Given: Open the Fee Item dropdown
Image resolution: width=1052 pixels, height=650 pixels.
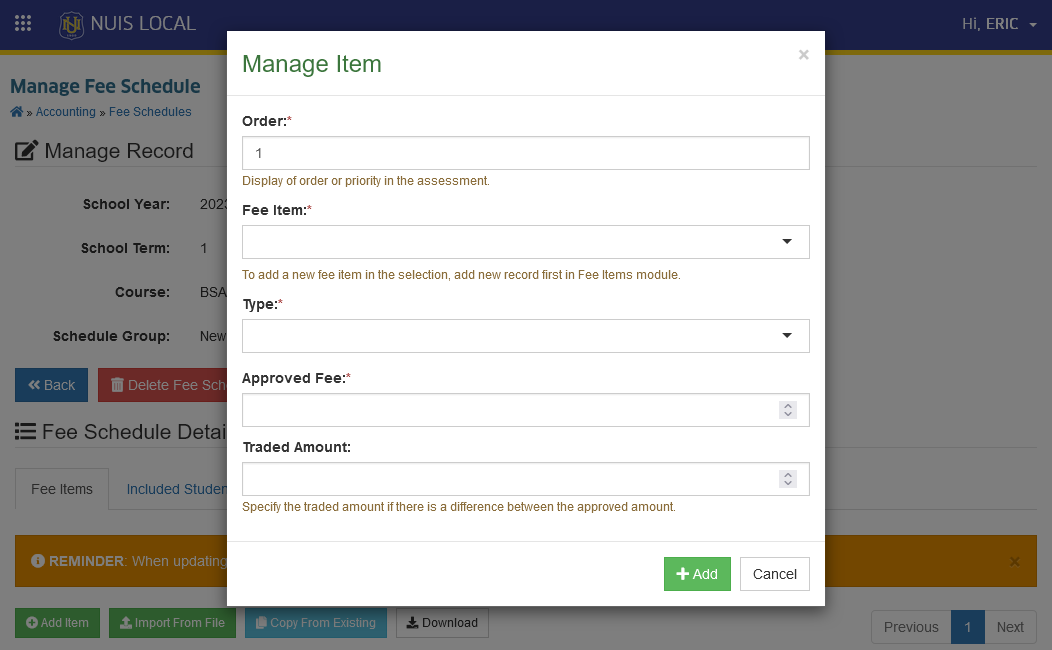Looking at the screenshot, I should [525, 241].
